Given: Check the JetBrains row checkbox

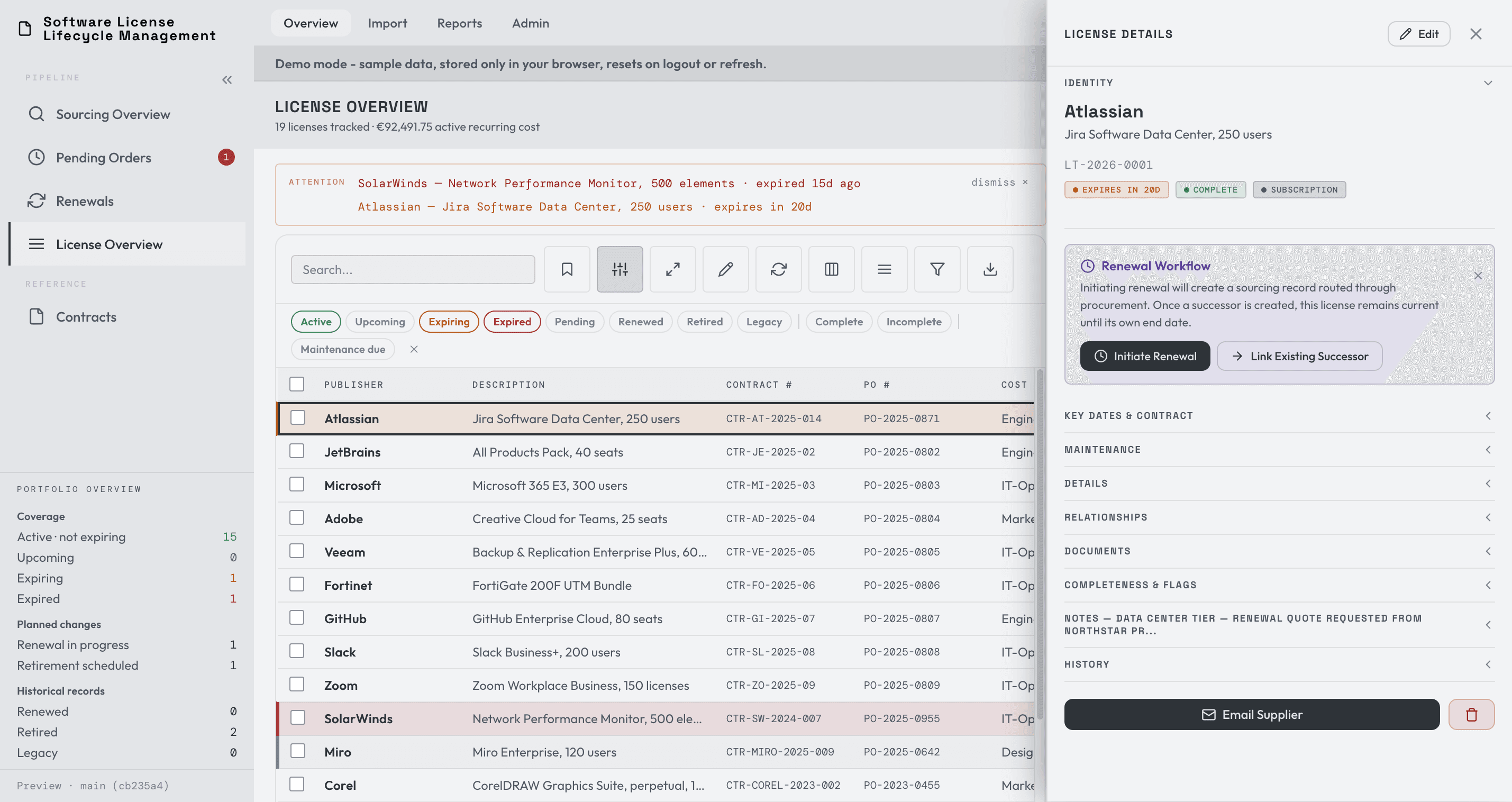Looking at the screenshot, I should click(x=297, y=451).
